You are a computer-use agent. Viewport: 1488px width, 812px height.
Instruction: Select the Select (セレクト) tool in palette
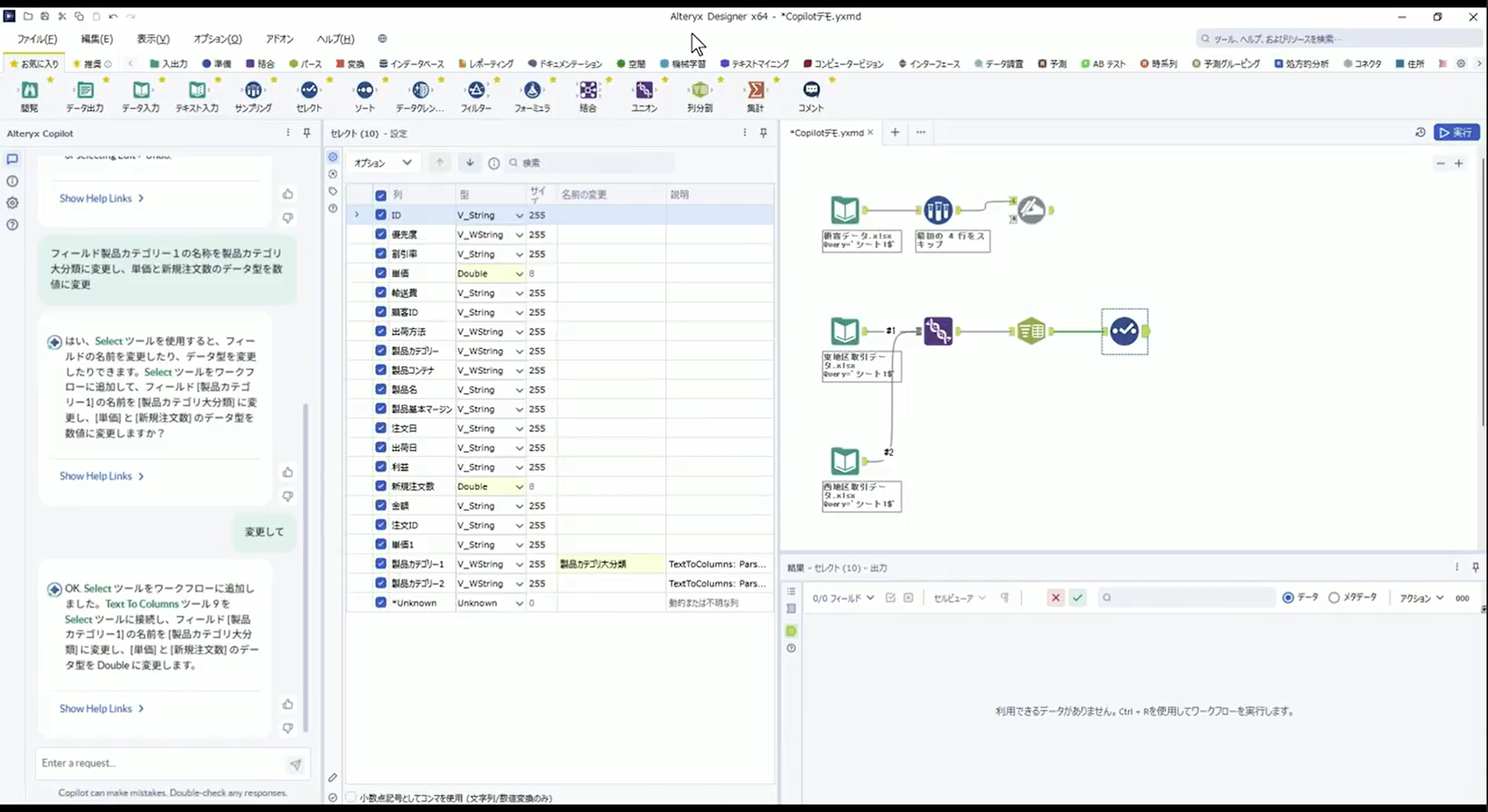(x=309, y=91)
